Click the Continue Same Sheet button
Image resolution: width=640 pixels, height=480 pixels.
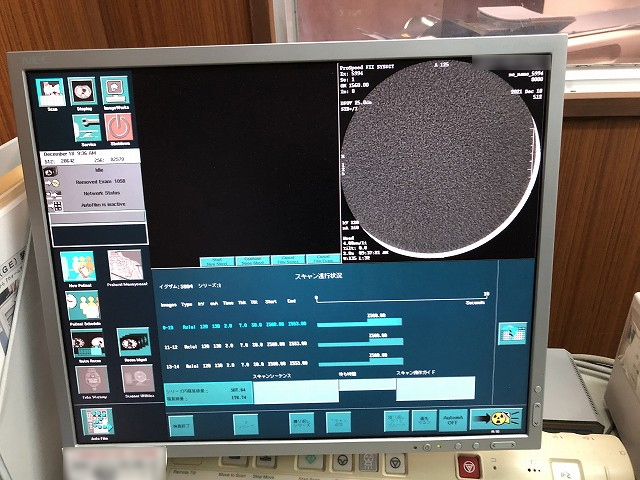[253, 261]
